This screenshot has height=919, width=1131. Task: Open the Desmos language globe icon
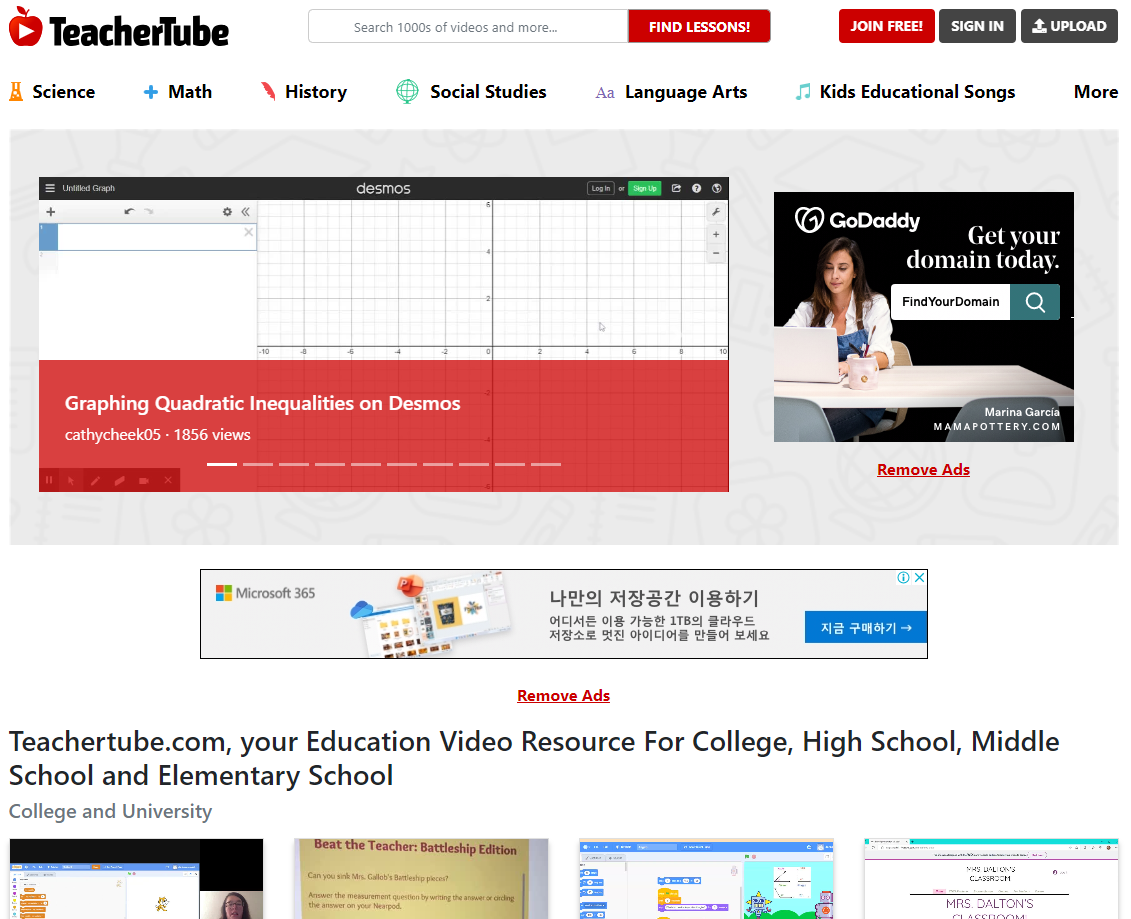(x=717, y=188)
